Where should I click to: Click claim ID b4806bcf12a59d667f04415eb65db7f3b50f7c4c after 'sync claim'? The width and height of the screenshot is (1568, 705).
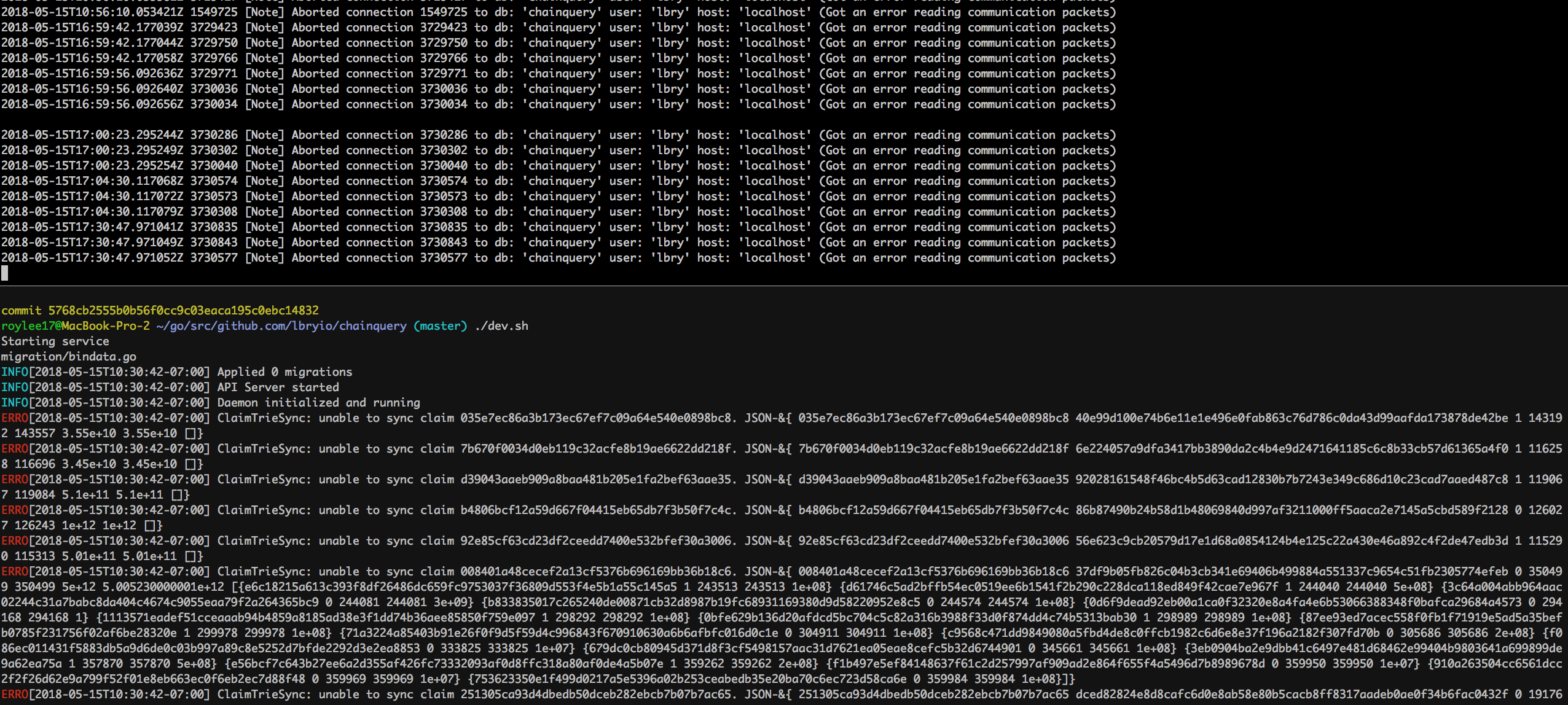[595, 510]
